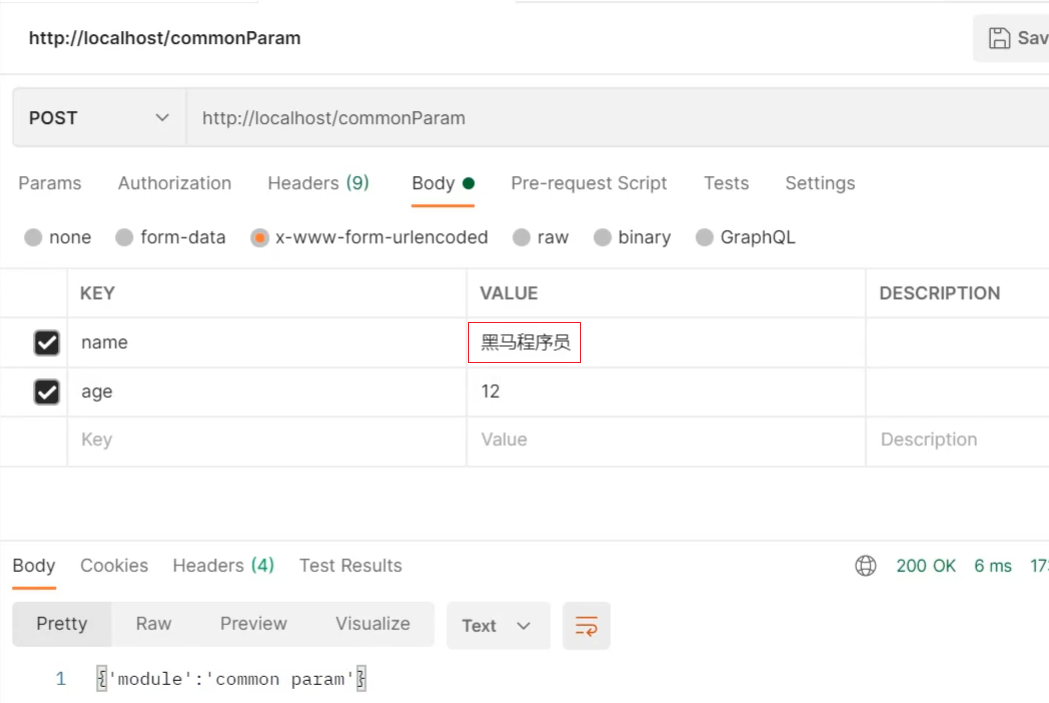Click the name key cell
1049x703 pixels.
[266, 342]
